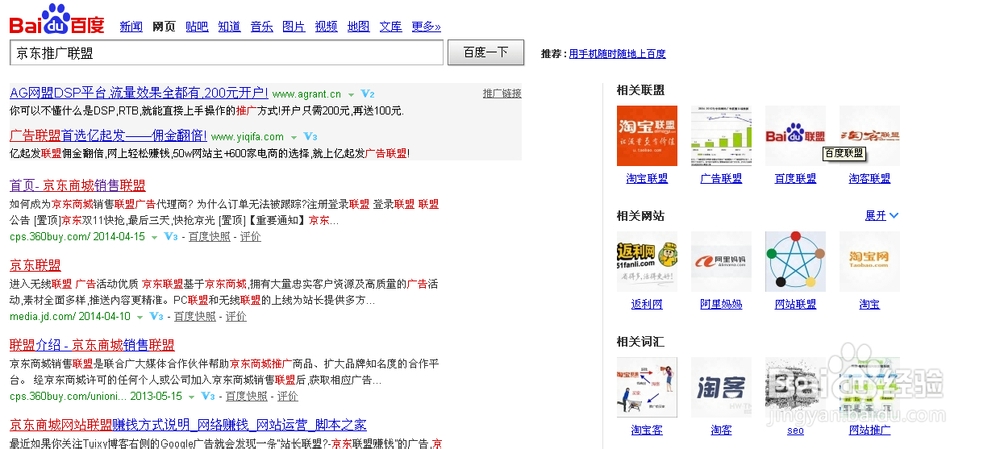Open the 音乐 tab
This screenshot has height=449, width=1000.
coord(261,26)
